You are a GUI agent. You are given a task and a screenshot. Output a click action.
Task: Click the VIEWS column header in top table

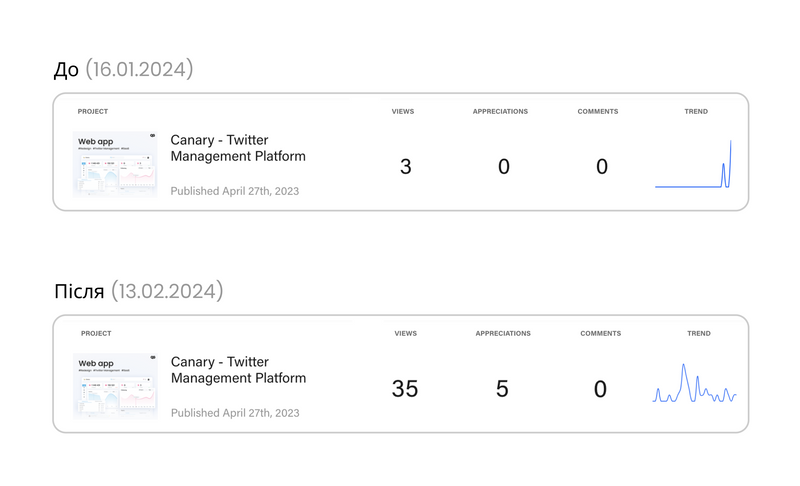(x=403, y=111)
